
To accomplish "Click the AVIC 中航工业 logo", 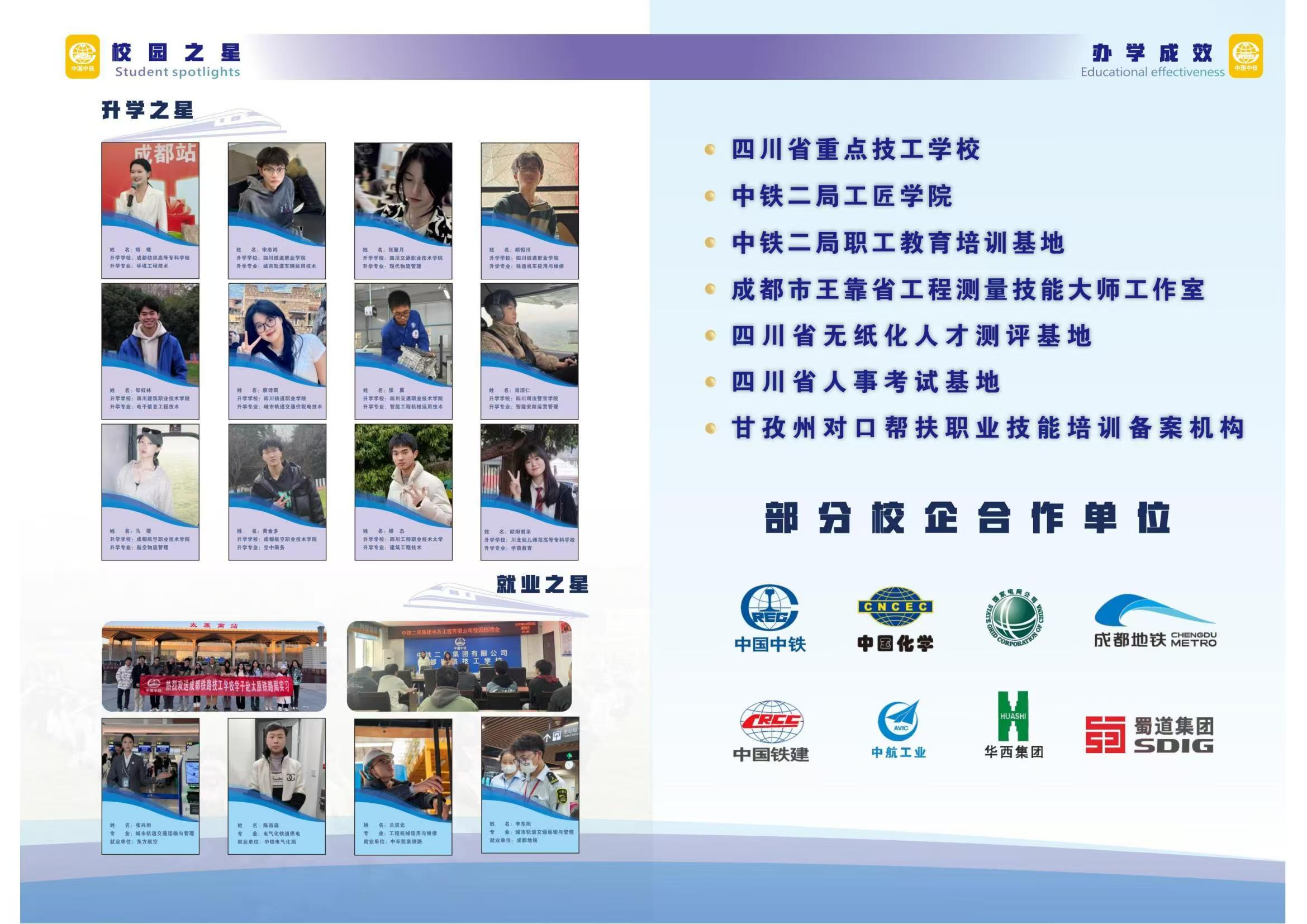I will (899, 730).
